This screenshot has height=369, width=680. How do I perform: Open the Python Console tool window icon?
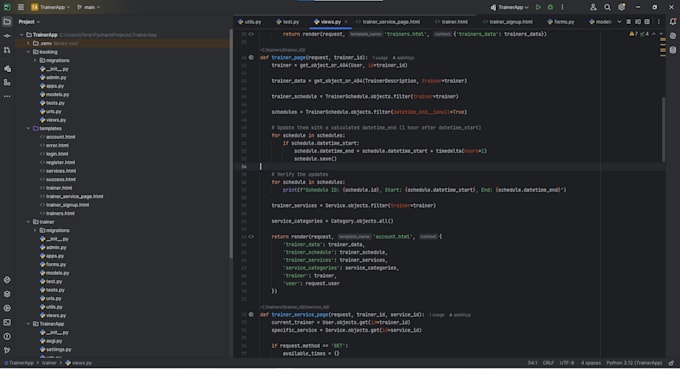(7, 280)
